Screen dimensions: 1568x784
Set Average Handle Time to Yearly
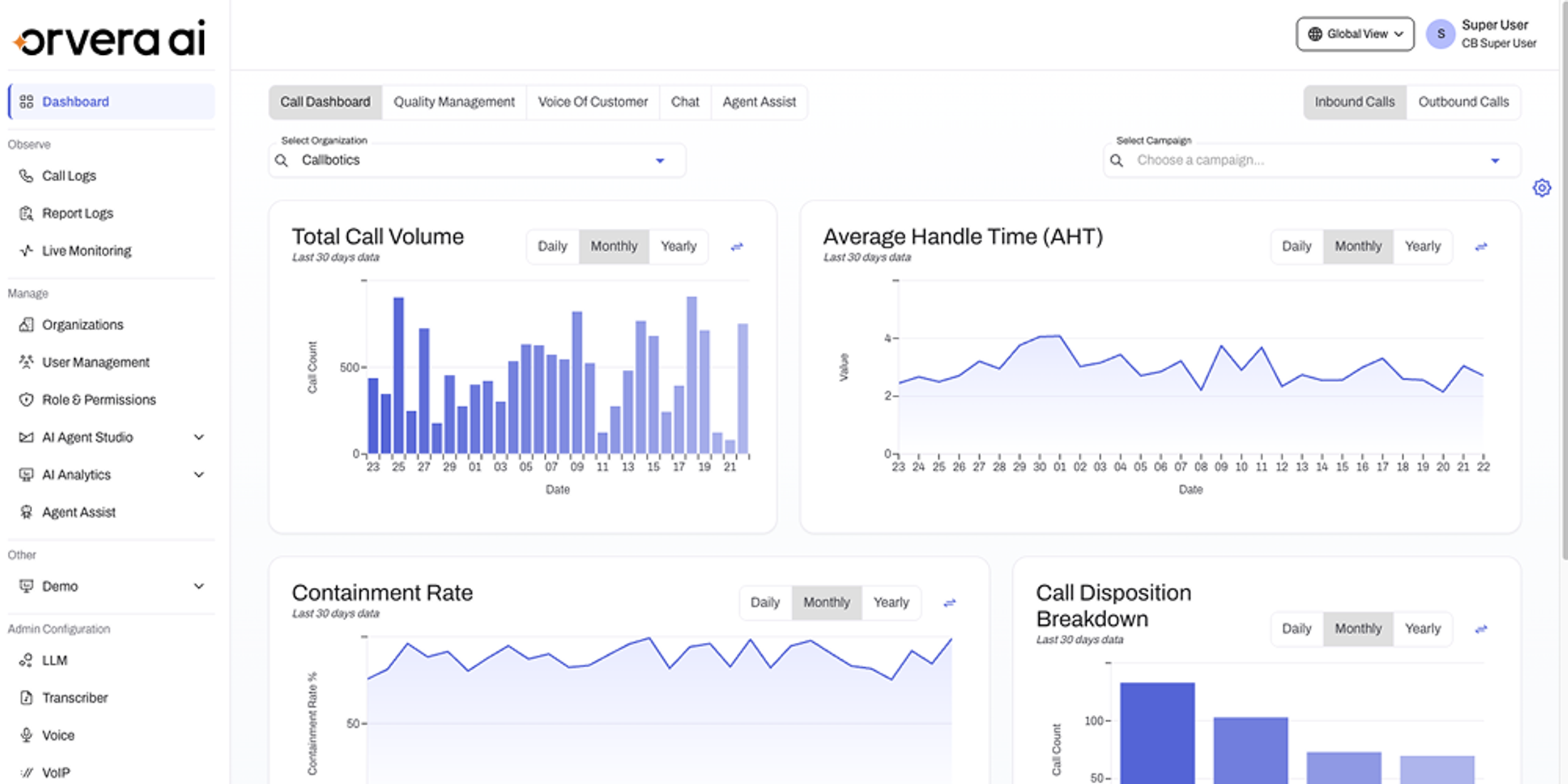(1423, 246)
